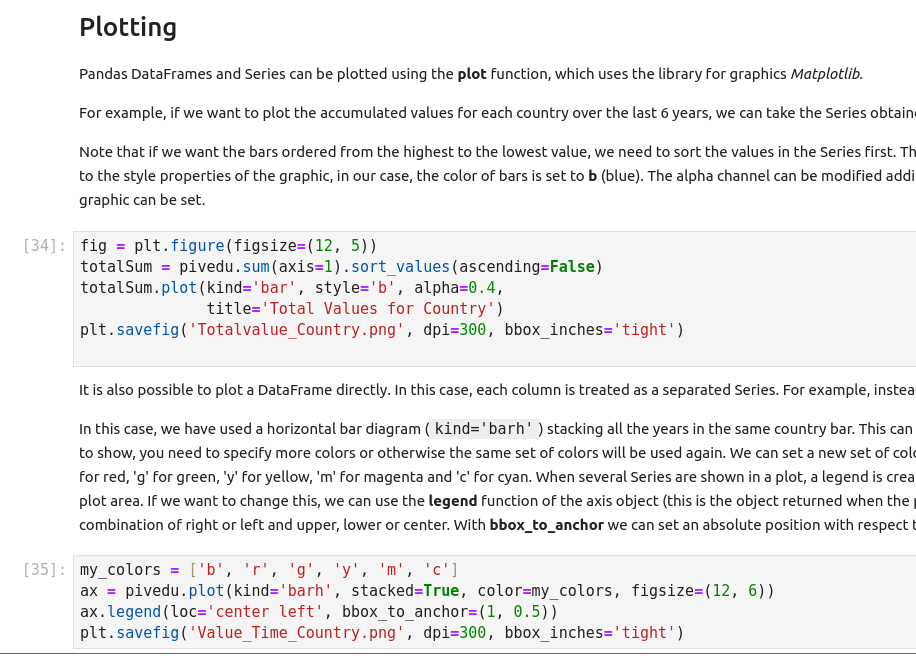Click the my_colors list definition line

click(268, 570)
